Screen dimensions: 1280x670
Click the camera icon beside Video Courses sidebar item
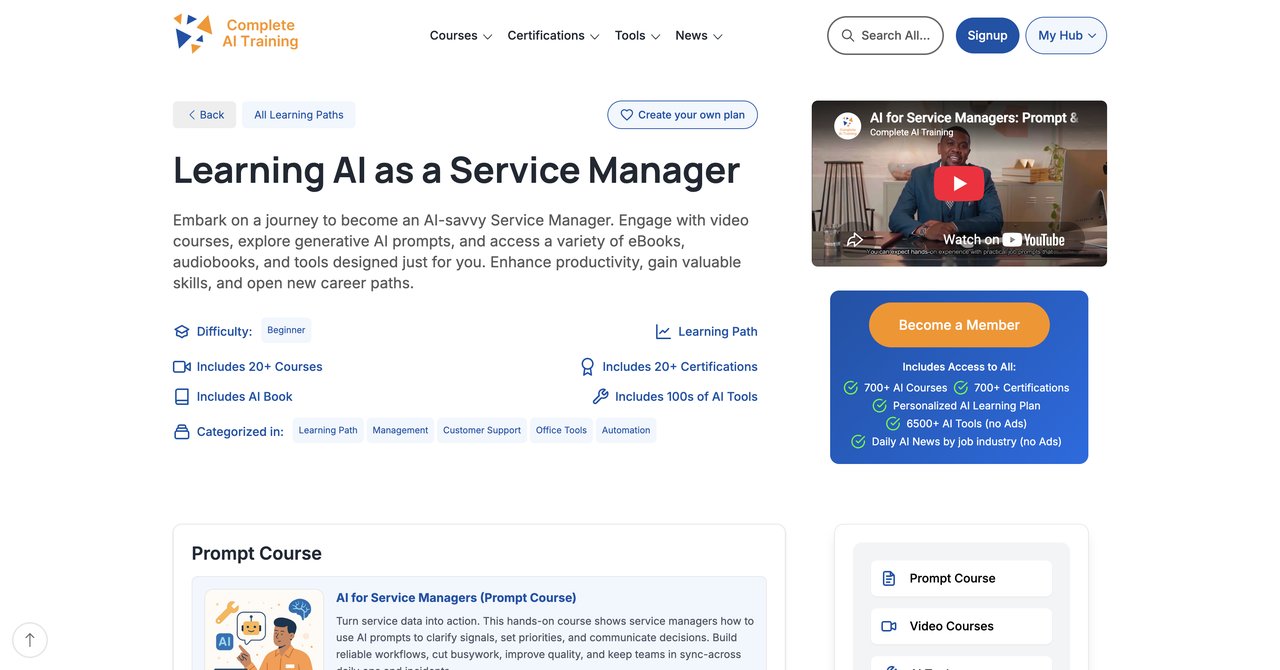coord(889,626)
